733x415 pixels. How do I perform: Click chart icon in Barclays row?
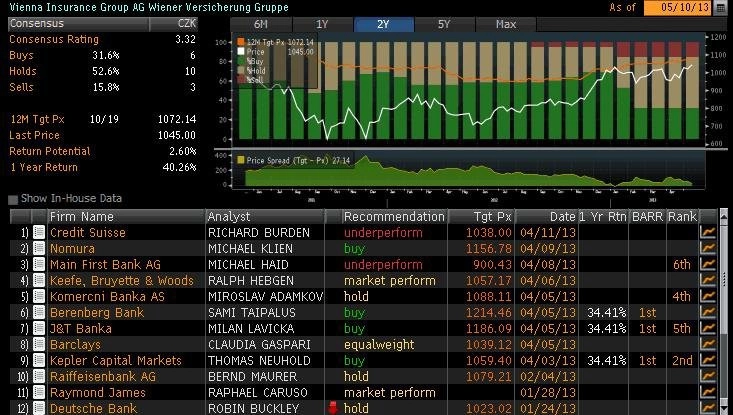pyautogui.click(x=708, y=344)
